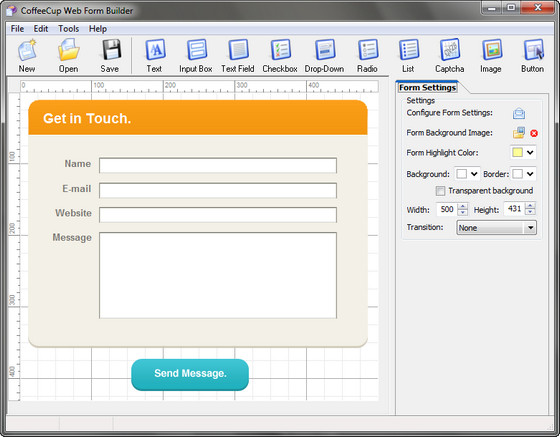Open the Border color dropdown
The image size is (560, 437).
pos(523,174)
